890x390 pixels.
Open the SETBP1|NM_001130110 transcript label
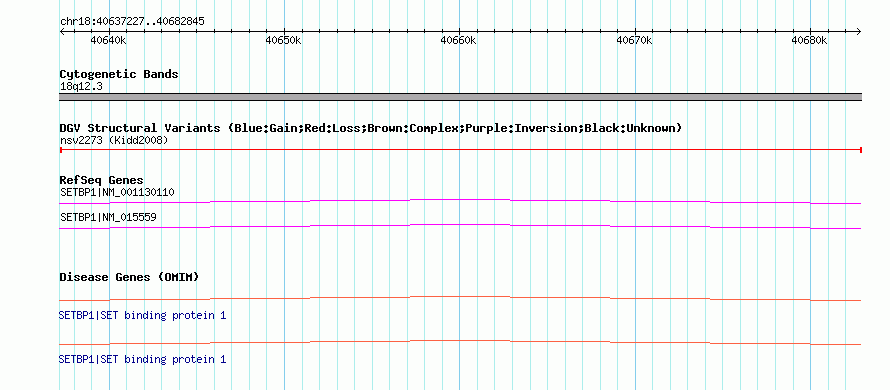click(x=117, y=192)
